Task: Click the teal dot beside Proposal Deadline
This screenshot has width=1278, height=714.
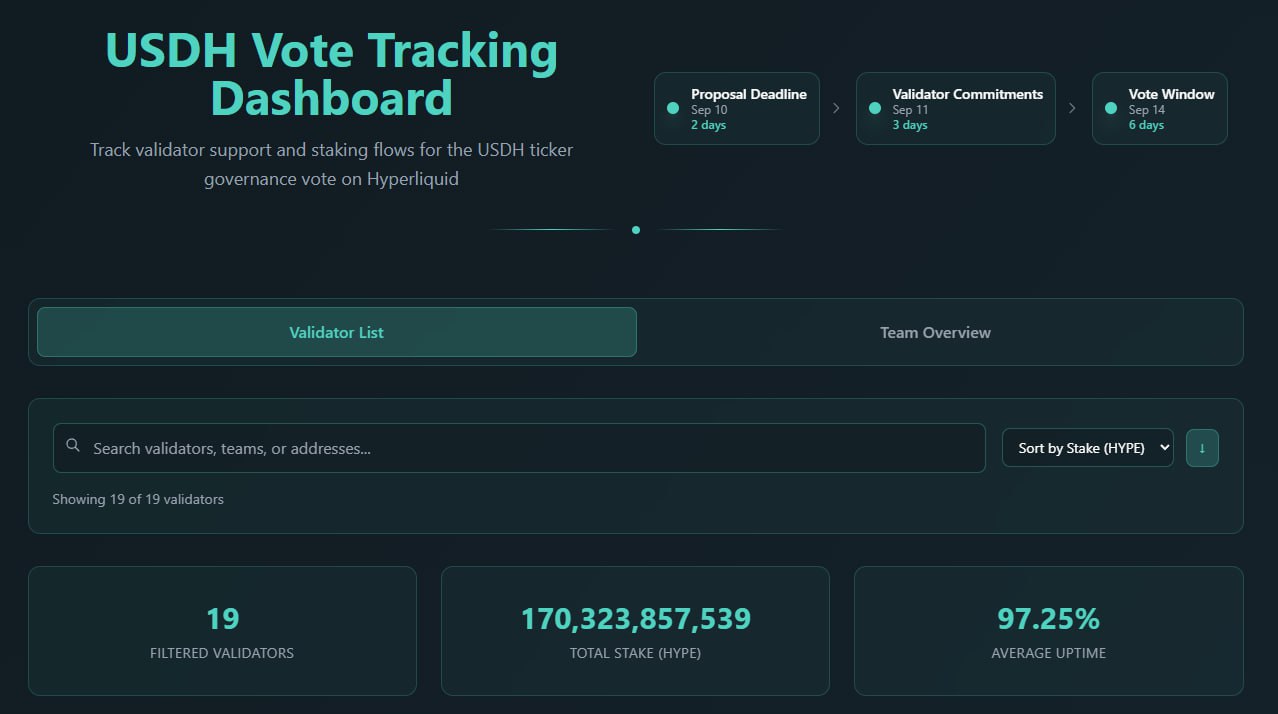Action: (673, 108)
